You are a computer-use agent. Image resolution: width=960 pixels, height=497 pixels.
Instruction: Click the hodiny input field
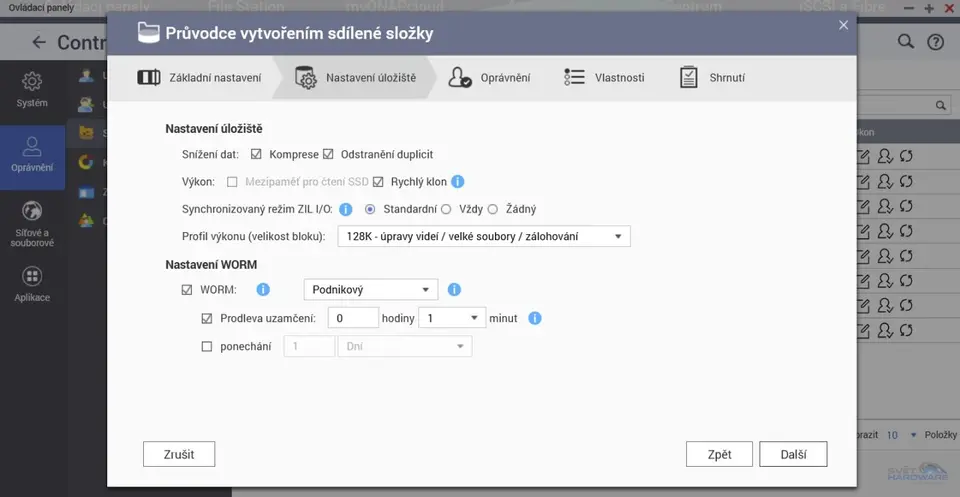point(353,319)
